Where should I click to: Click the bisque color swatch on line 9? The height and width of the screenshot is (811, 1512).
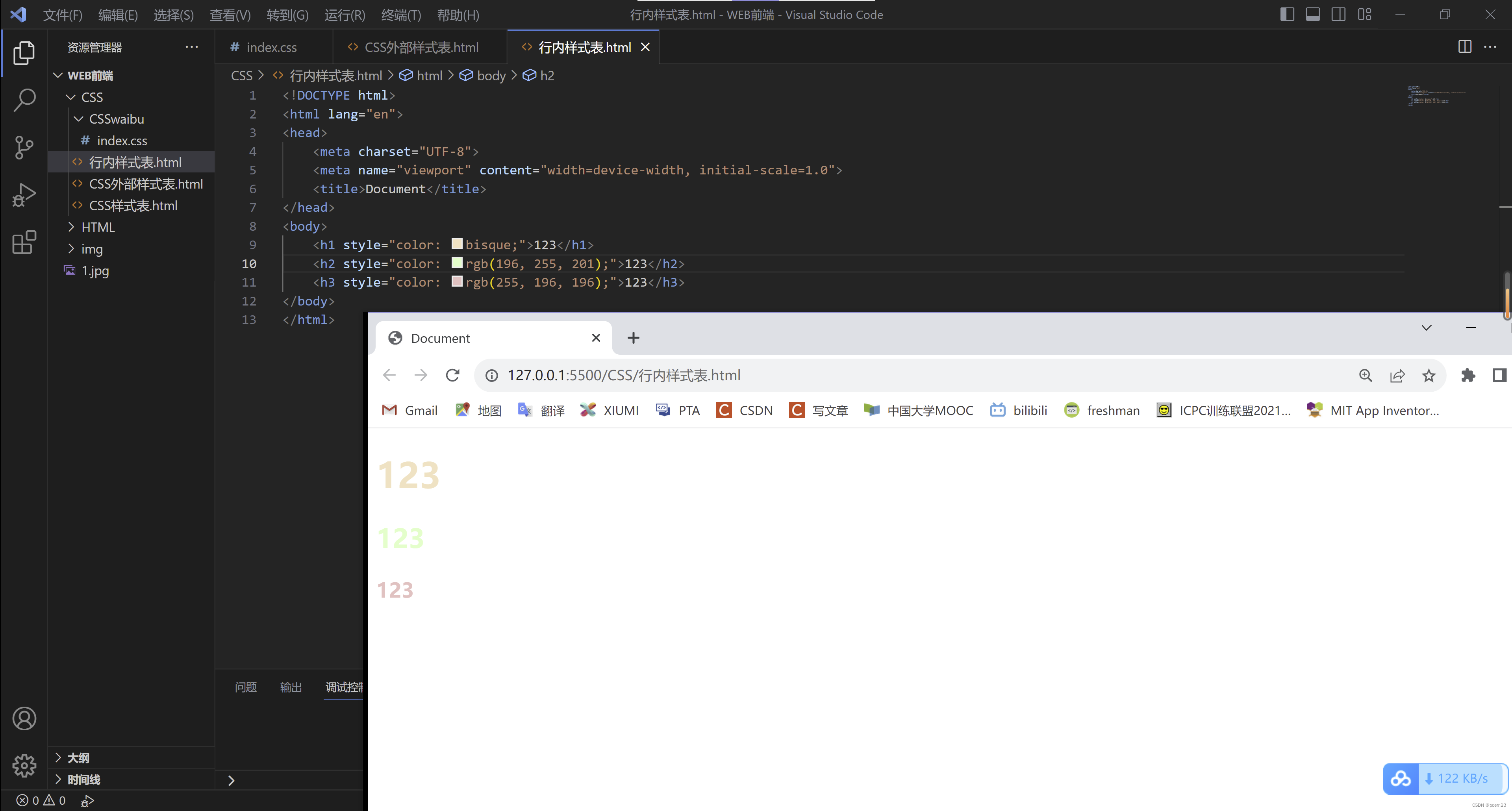(457, 244)
